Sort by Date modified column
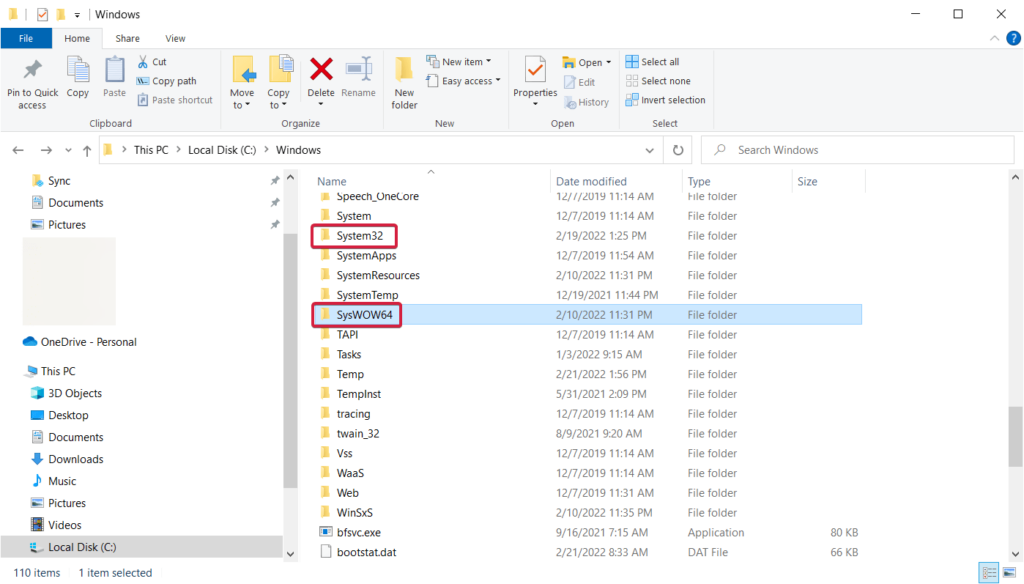The height and width of the screenshot is (584, 1024). coord(591,182)
